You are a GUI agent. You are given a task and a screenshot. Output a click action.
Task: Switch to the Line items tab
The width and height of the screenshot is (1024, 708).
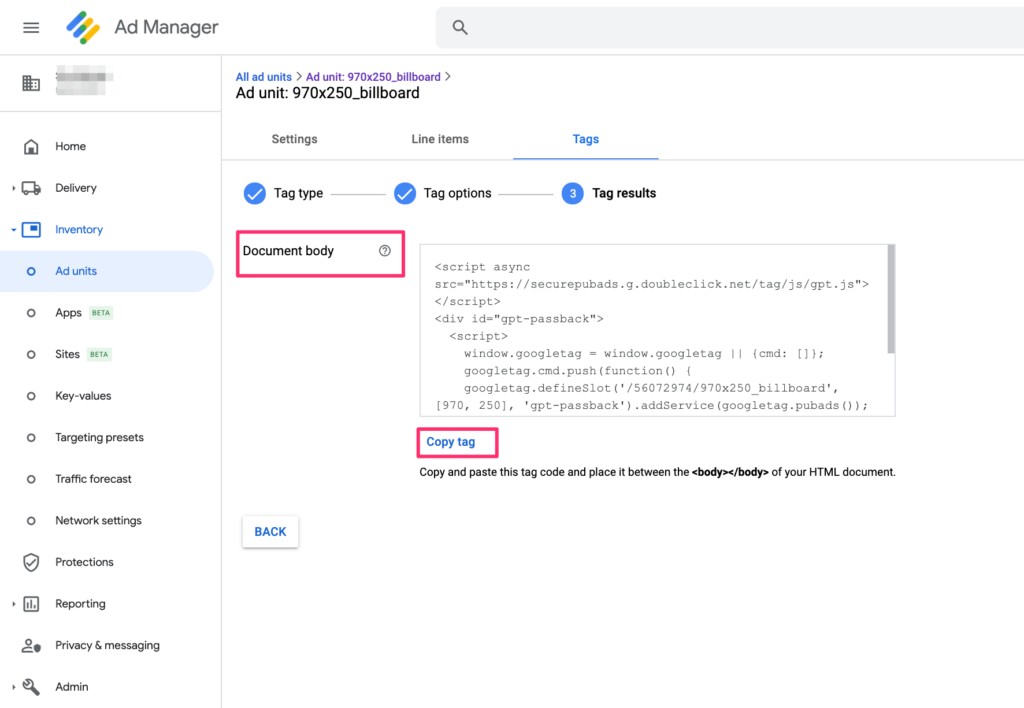439,139
